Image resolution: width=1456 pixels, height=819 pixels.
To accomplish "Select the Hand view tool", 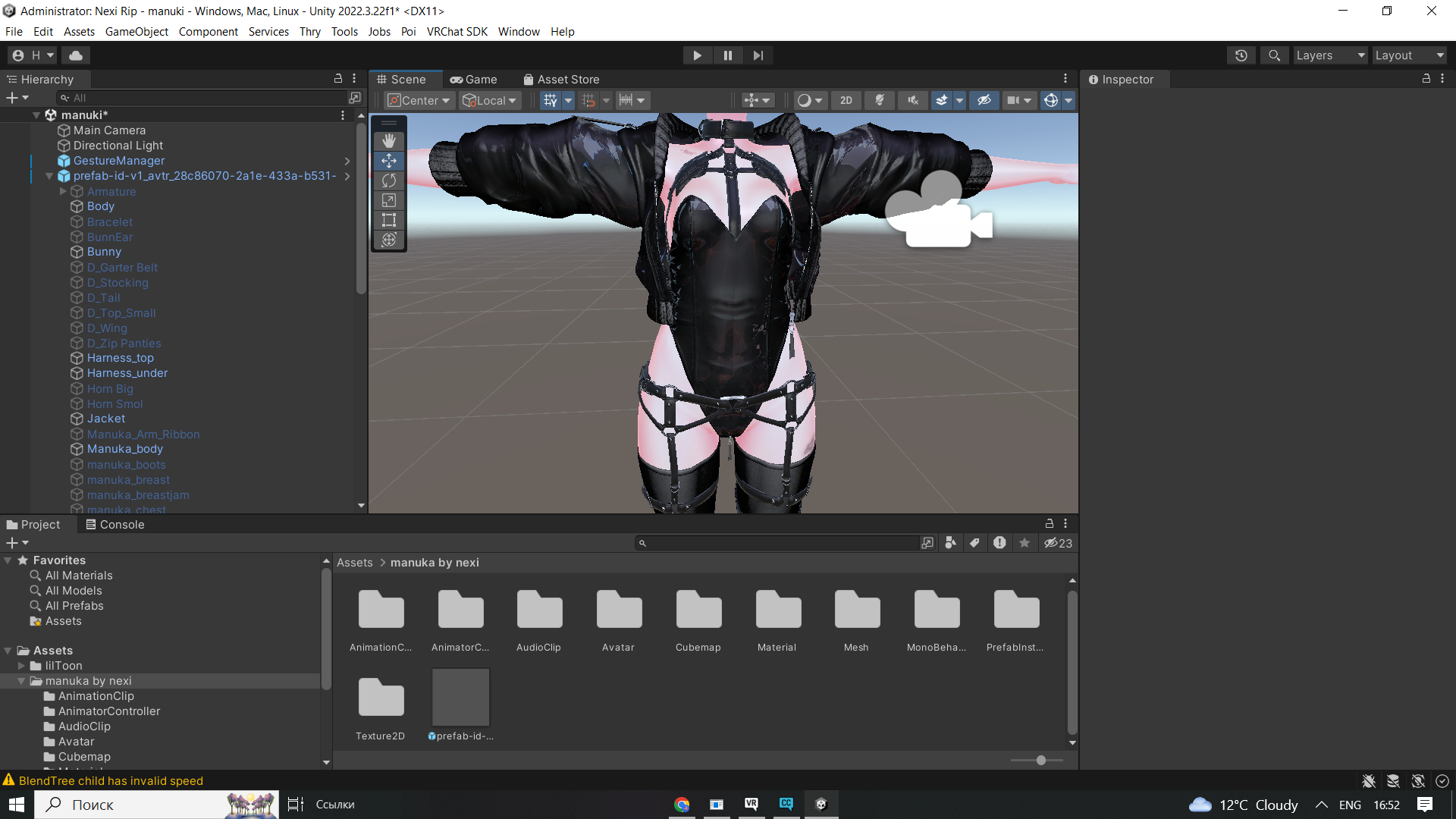I will coord(389,141).
